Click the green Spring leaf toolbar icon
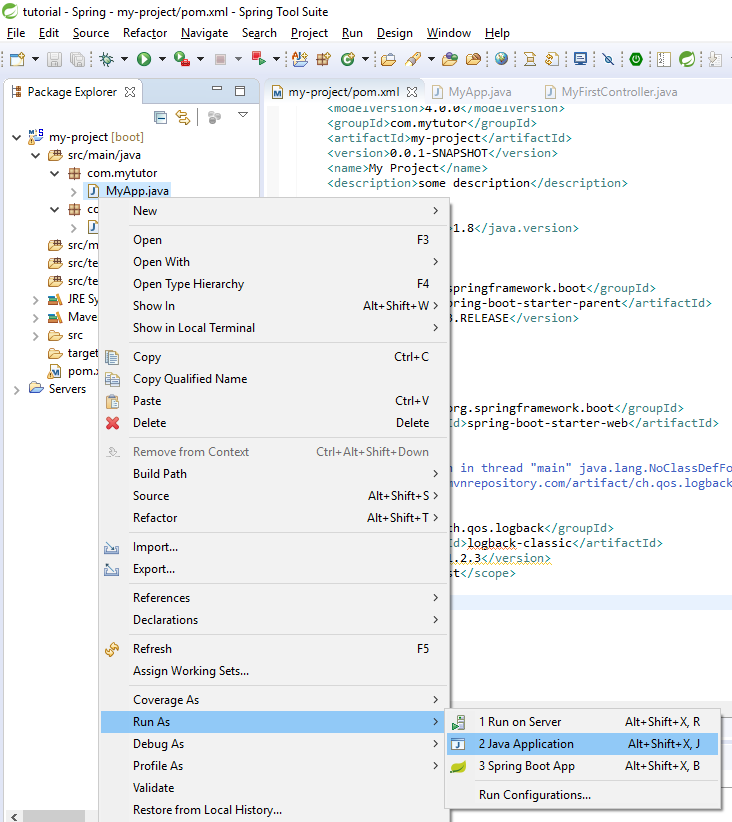This screenshot has height=822, width=732. coord(687,59)
